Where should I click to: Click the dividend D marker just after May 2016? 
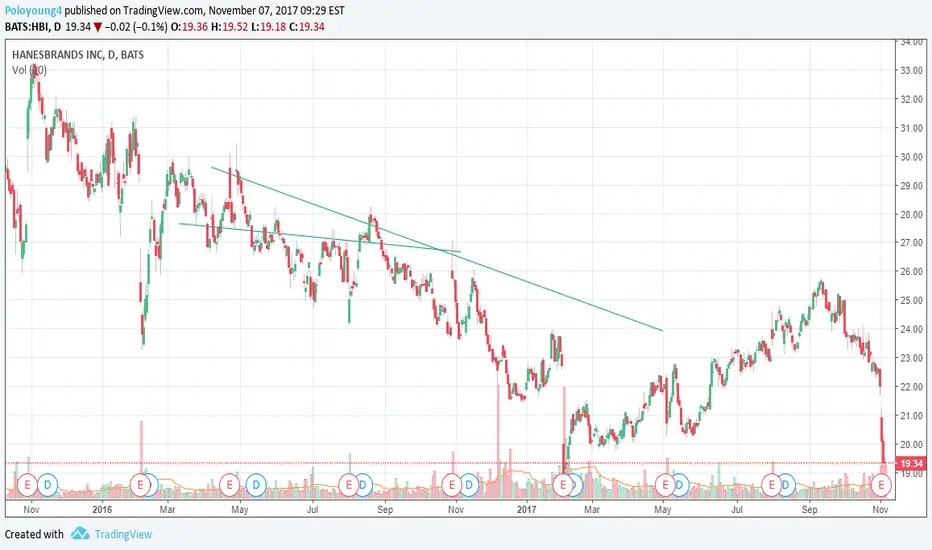pos(256,485)
